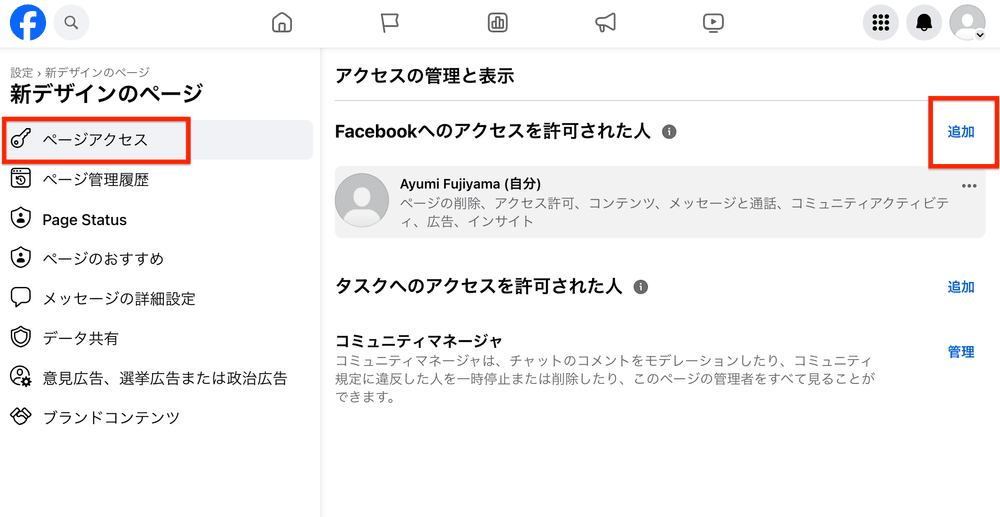Click 管理 for コミュニティマネージャ
The image size is (1000, 517).
[x=961, y=352]
